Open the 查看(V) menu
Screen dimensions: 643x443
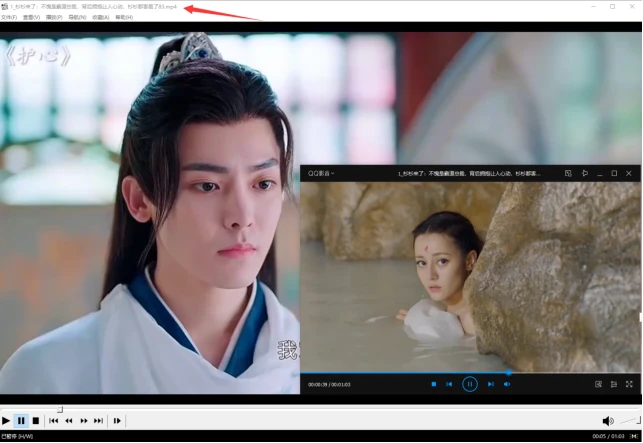pyautogui.click(x=31, y=17)
